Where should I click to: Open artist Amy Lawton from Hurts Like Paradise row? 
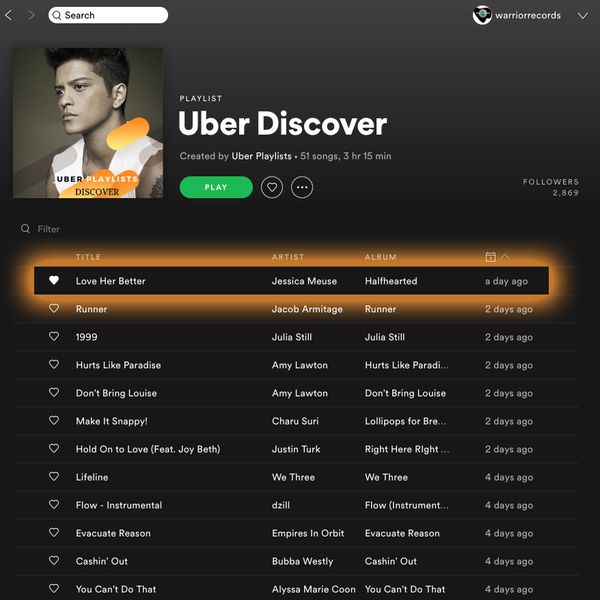click(300, 365)
